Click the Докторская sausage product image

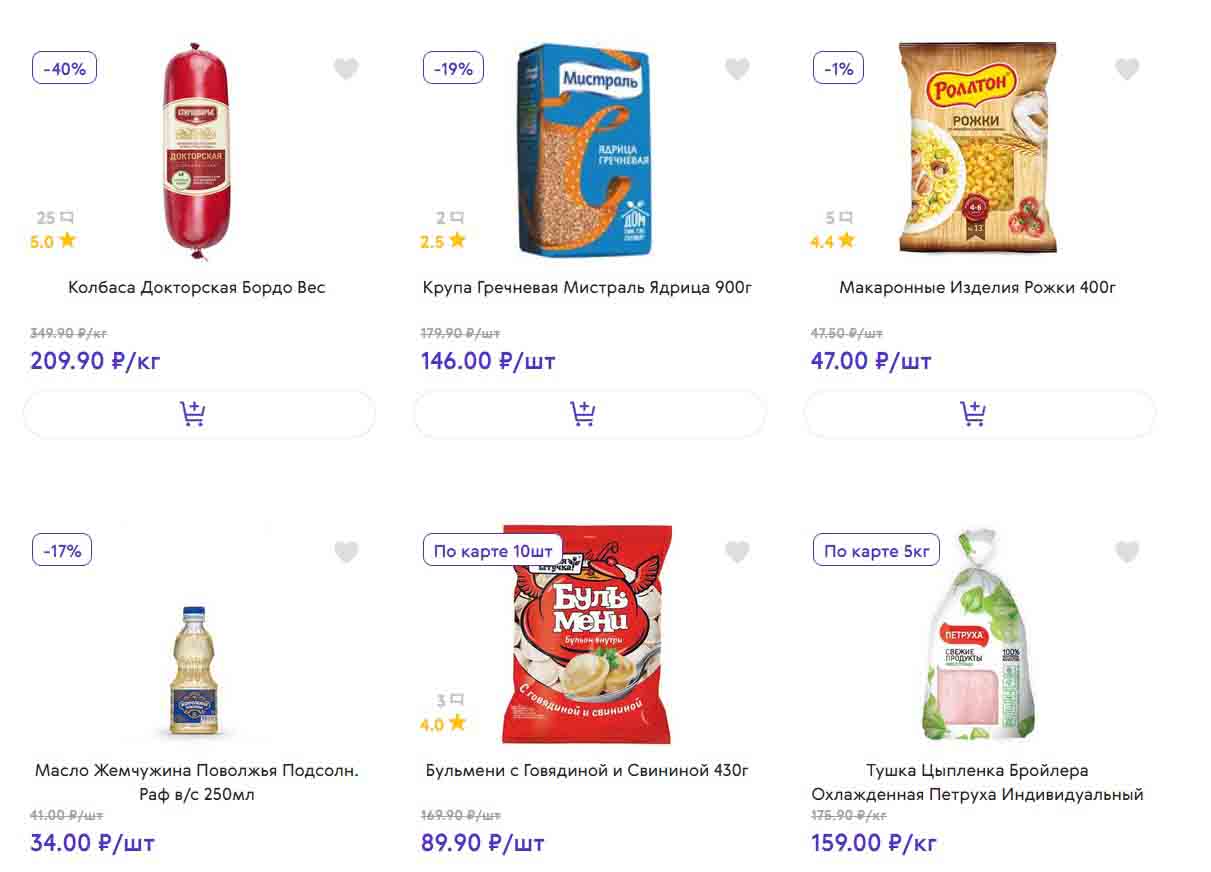[197, 150]
